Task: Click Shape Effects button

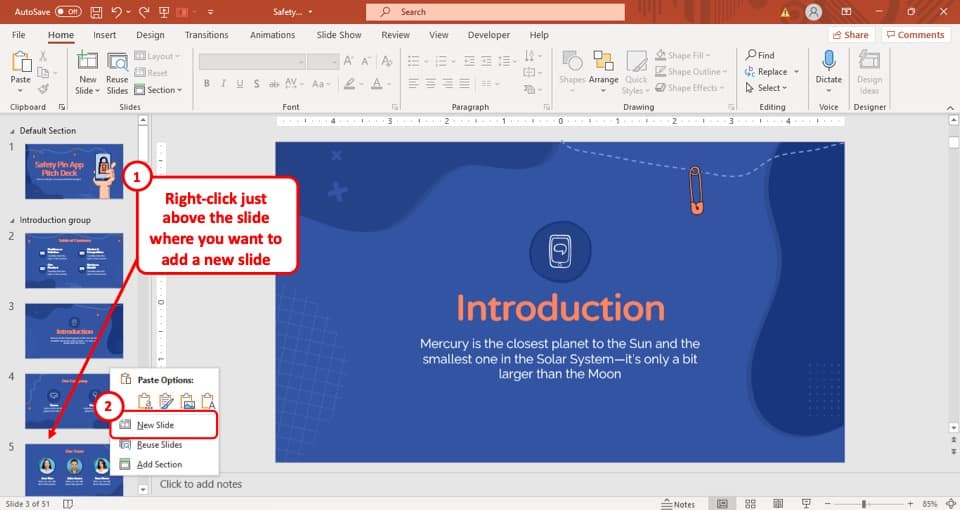Action: click(x=689, y=88)
